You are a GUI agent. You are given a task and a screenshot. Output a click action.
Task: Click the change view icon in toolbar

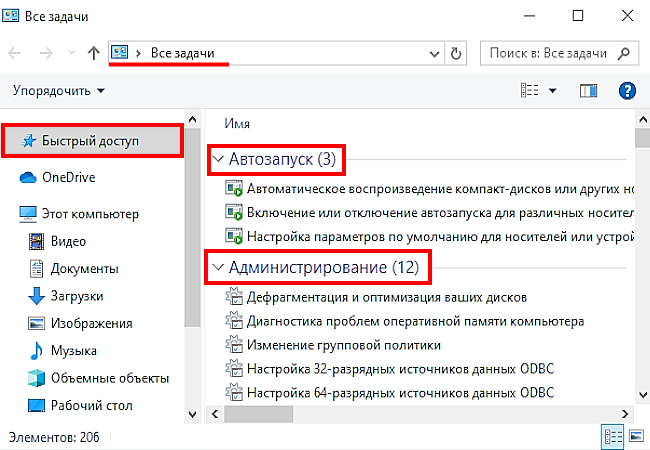click(529, 90)
